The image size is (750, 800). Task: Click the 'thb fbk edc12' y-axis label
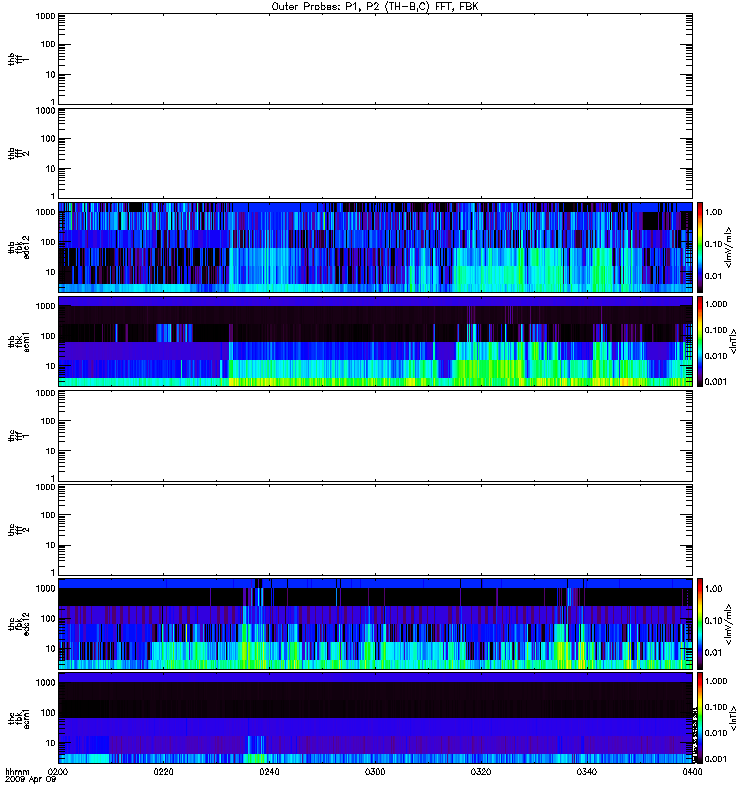click(19, 247)
